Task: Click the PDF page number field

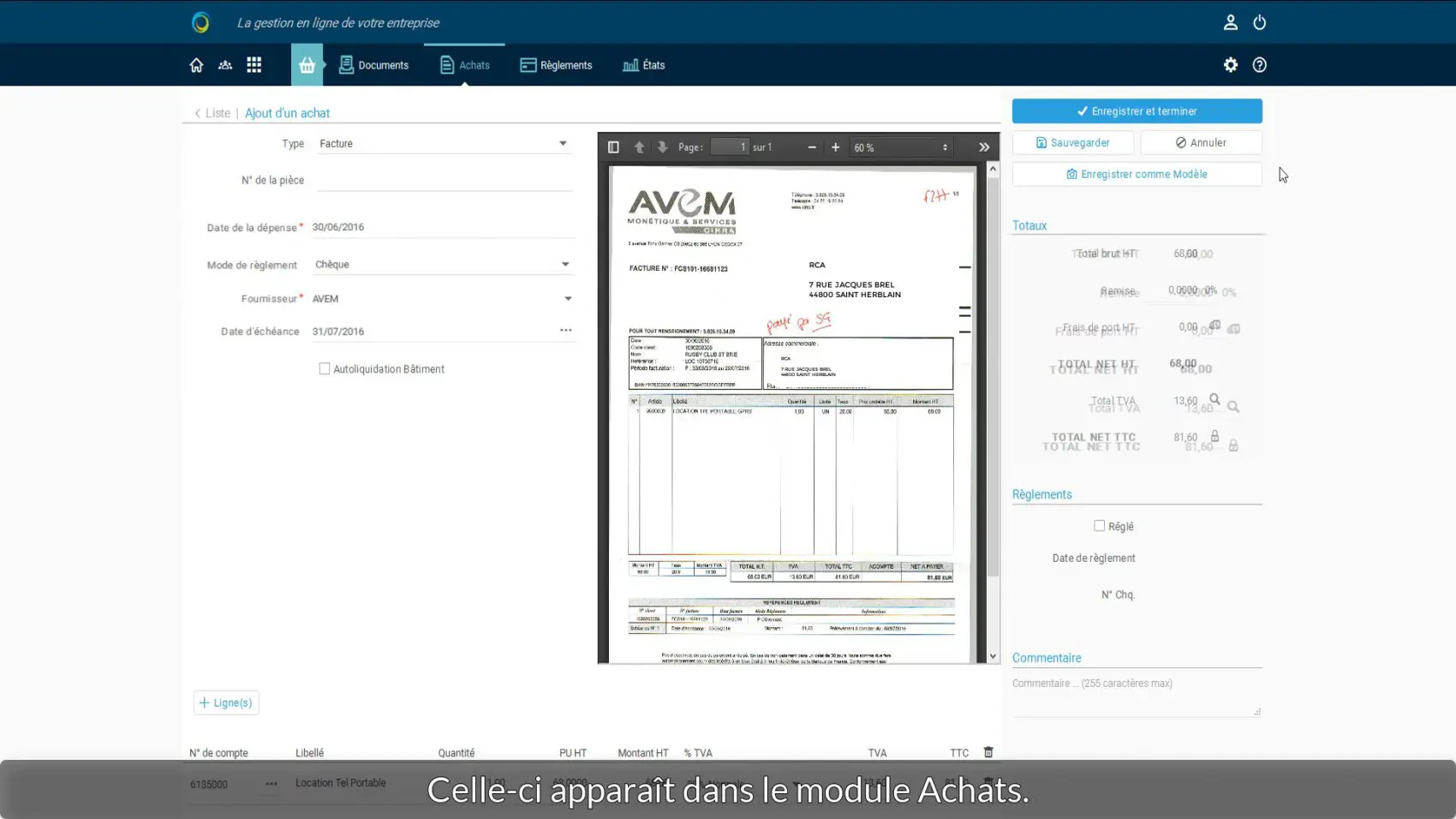Action: click(731, 147)
